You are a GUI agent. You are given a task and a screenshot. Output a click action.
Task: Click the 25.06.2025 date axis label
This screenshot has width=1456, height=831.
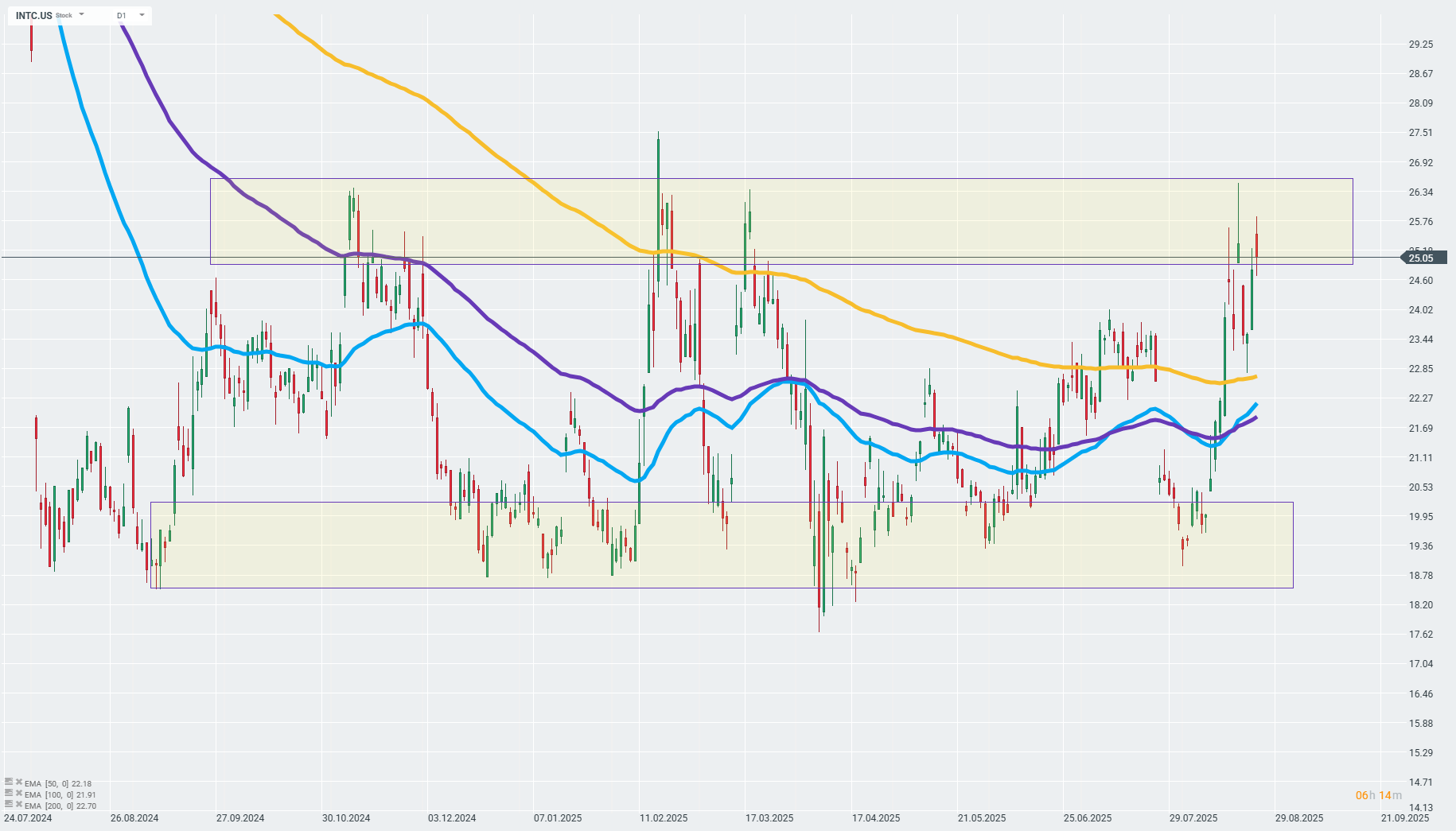1088,818
